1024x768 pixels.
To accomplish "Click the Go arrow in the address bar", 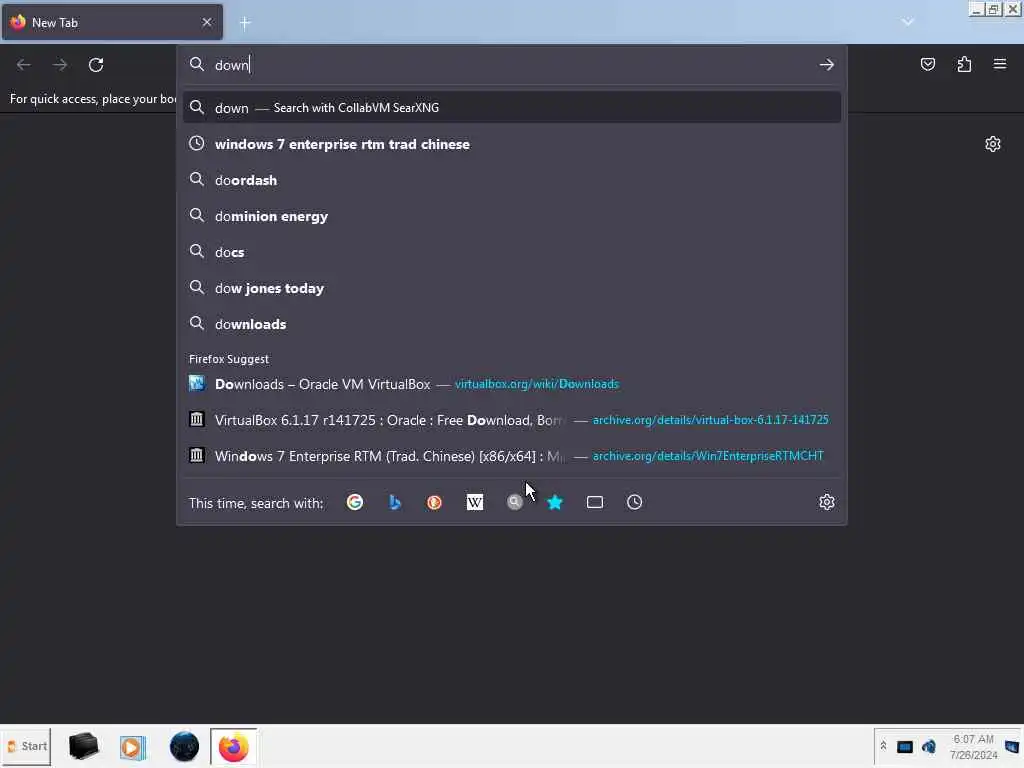I will [x=827, y=65].
